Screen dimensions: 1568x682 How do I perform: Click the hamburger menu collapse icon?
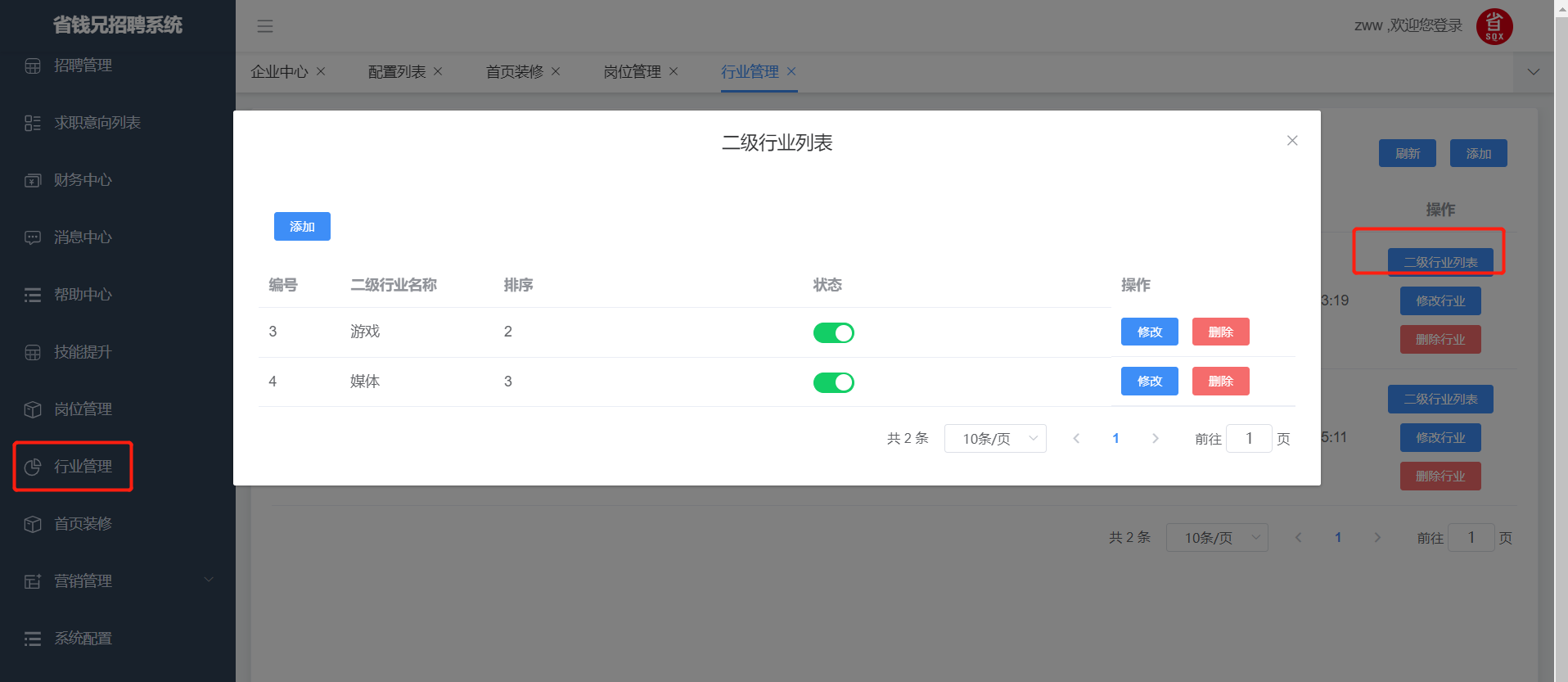265,26
